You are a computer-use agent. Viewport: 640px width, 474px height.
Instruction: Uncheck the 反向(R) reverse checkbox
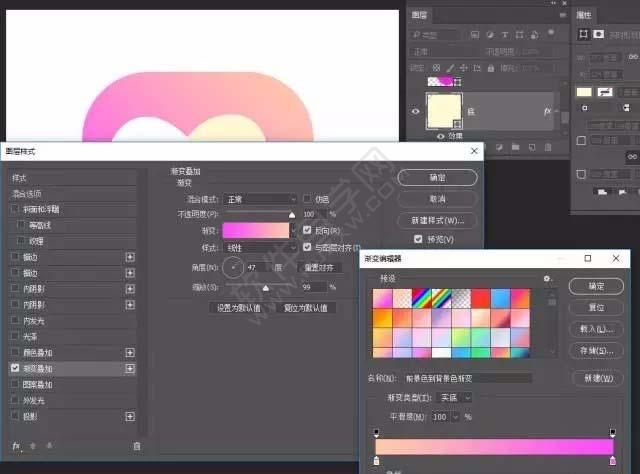[307, 230]
